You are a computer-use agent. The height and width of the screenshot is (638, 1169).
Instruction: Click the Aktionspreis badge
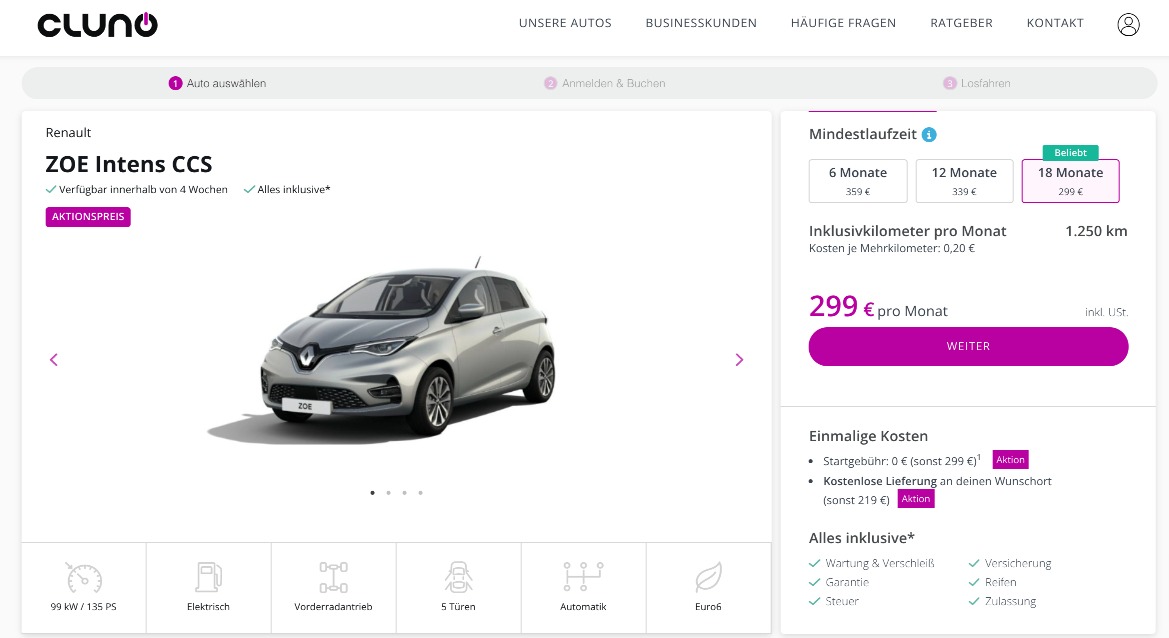click(88, 217)
